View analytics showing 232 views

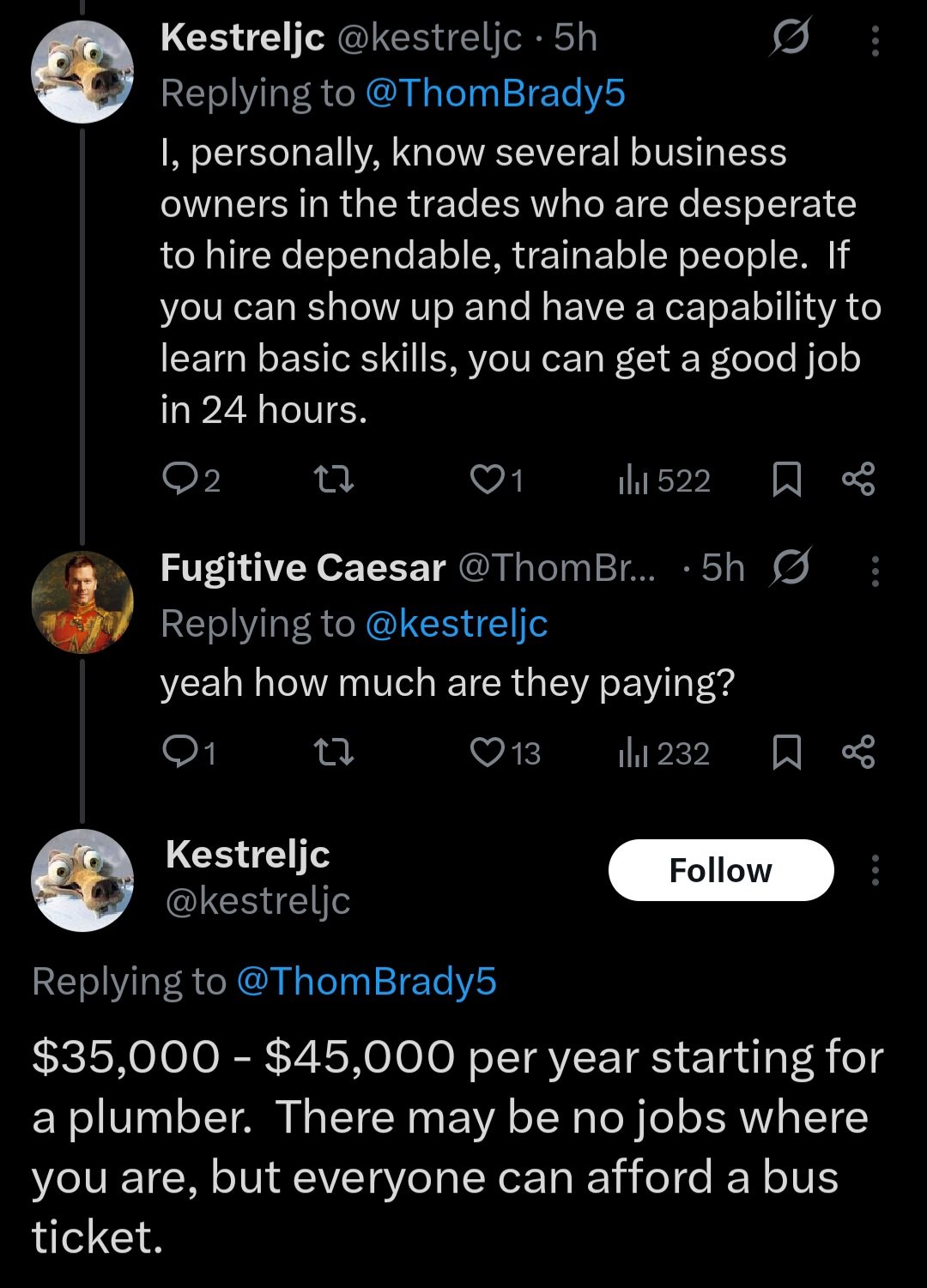point(664,753)
